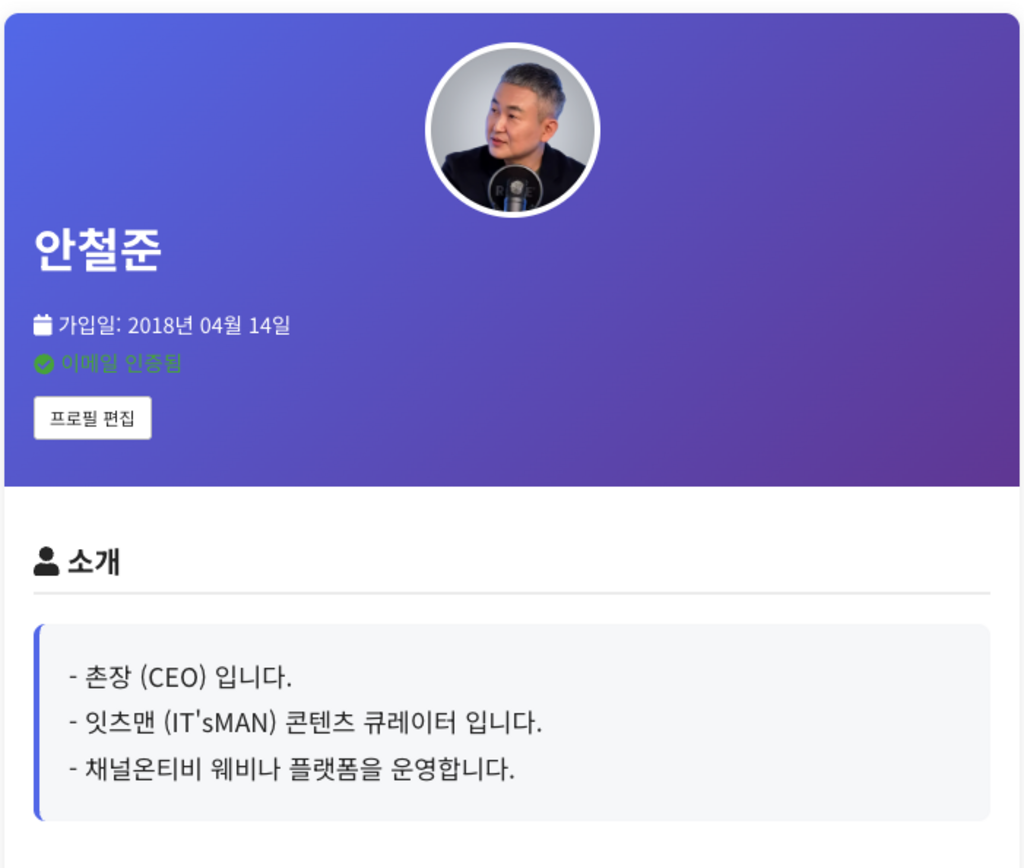Click the person icon next to 소개
Screen dimensions: 1024x868
(x=46, y=562)
